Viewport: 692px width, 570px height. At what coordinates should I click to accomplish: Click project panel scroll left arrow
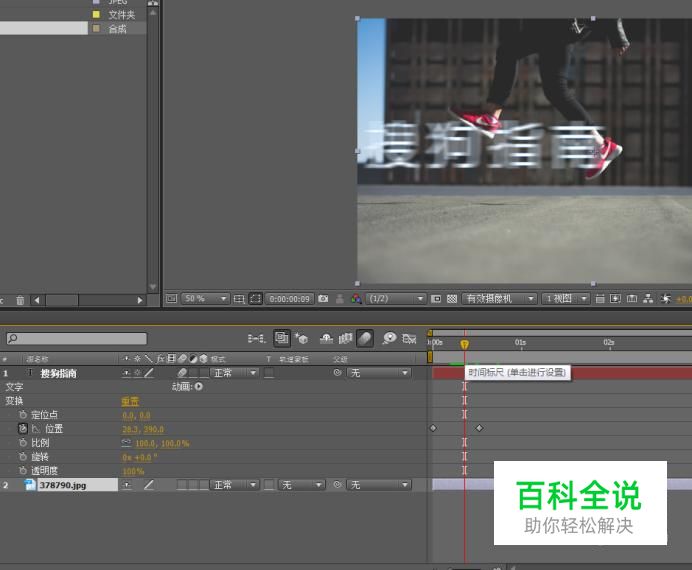[37, 300]
